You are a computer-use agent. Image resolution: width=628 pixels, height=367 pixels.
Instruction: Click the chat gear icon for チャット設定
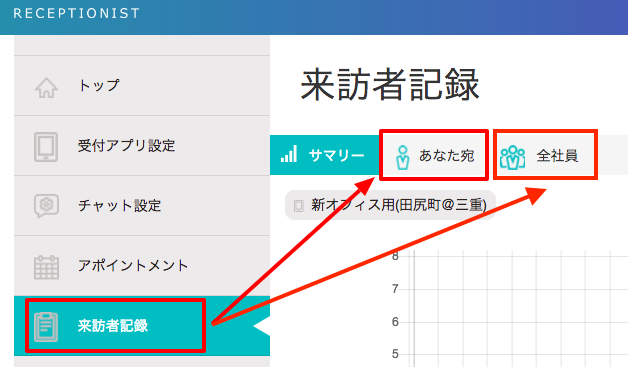[x=46, y=206]
